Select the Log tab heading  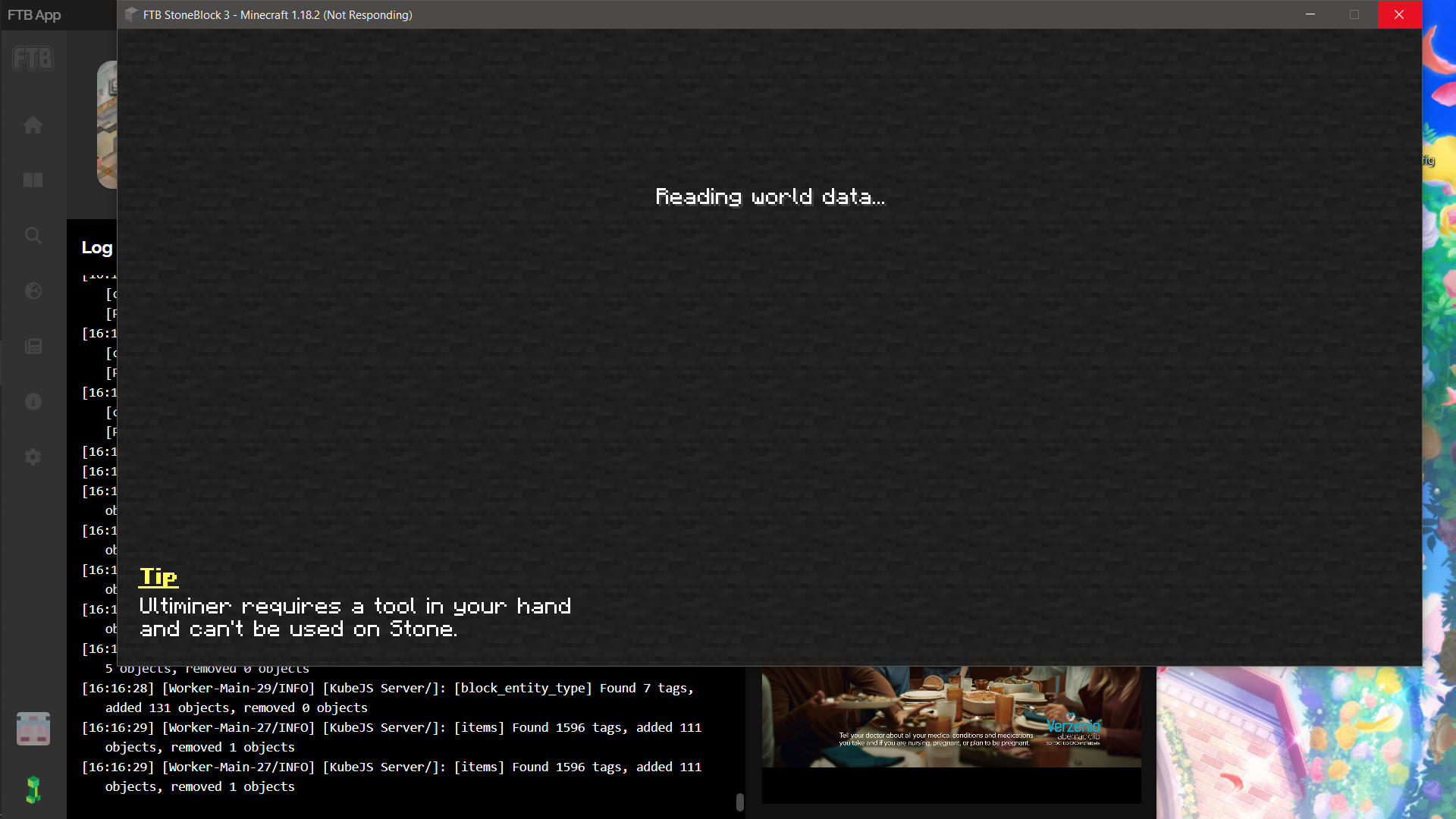click(96, 247)
